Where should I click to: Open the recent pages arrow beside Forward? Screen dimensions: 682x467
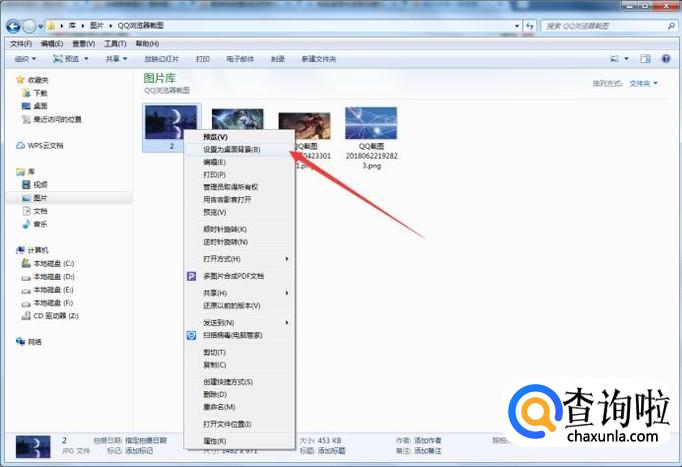(40, 27)
